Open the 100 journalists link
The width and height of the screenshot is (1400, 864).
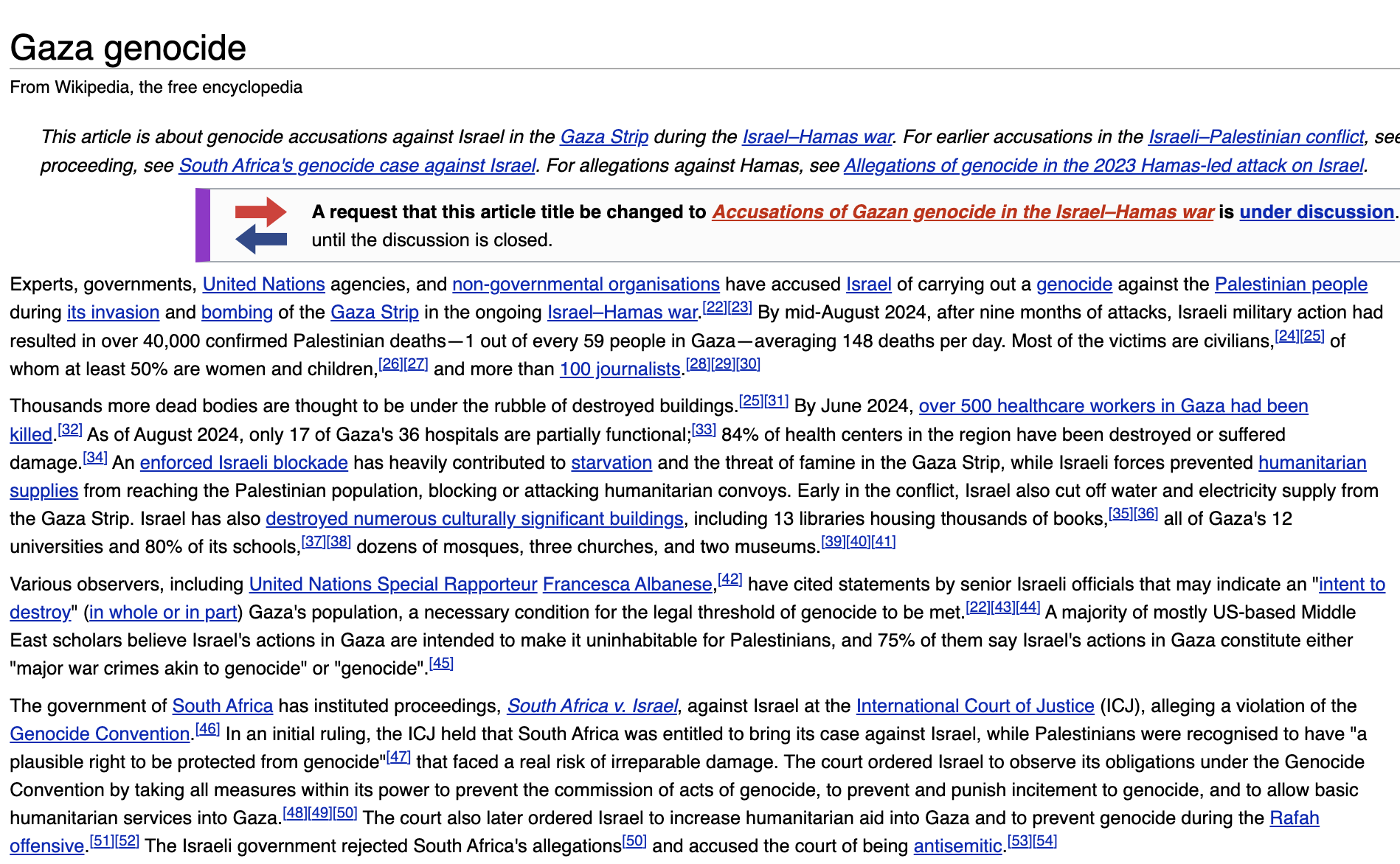tap(620, 369)
